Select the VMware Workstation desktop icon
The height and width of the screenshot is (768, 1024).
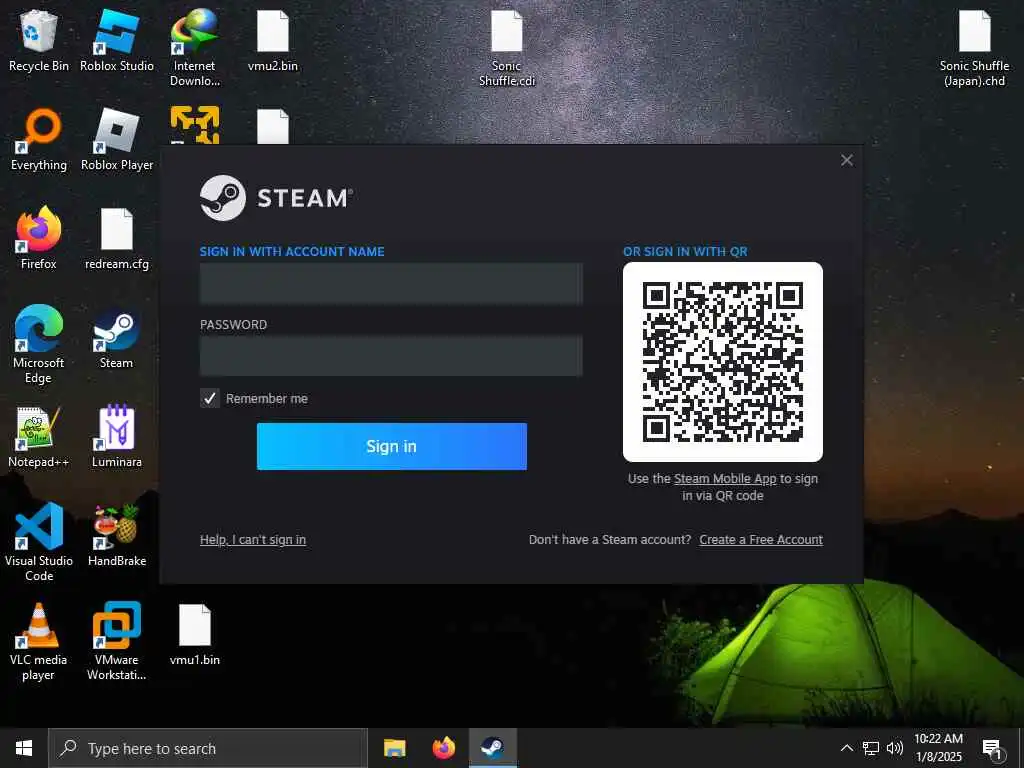[117, 641]
